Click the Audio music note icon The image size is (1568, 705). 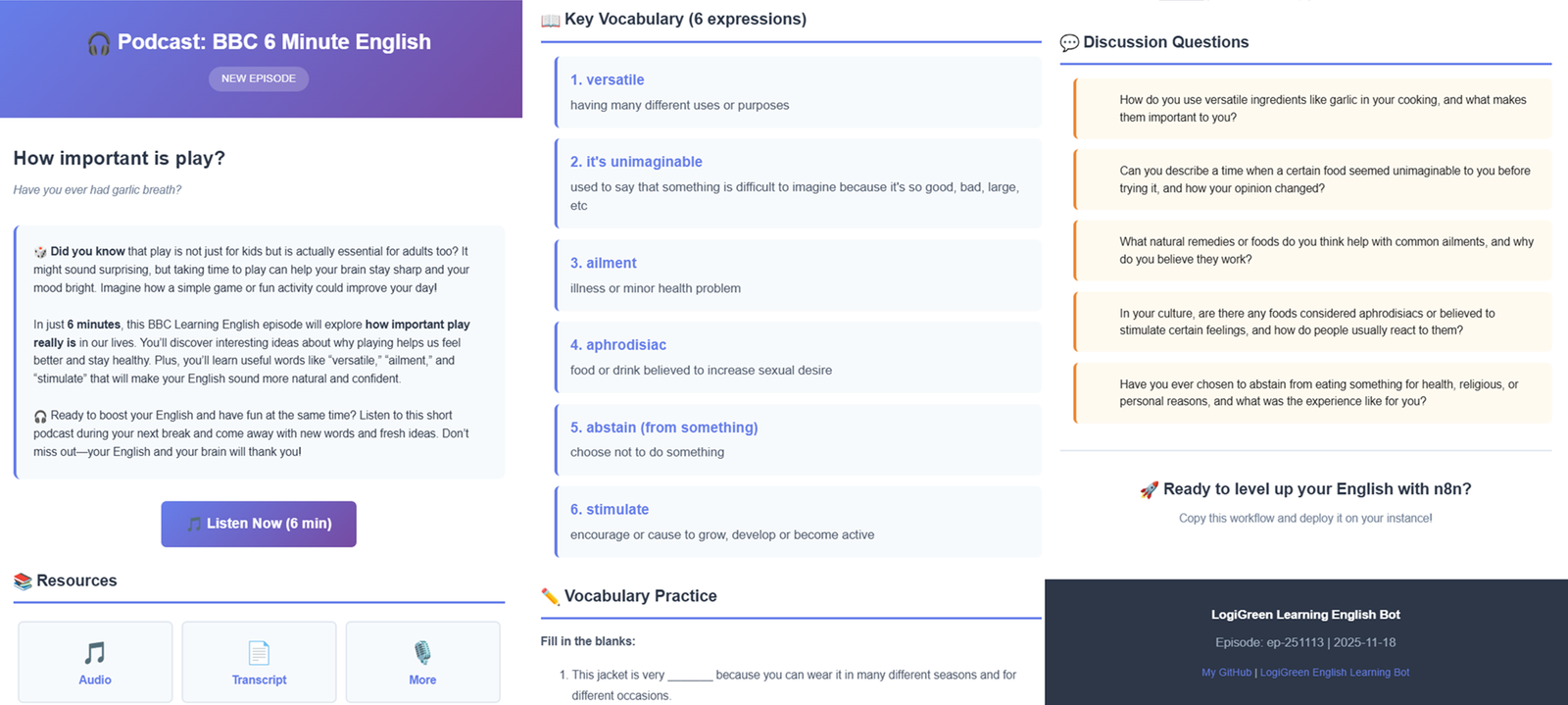coord(95,653)
